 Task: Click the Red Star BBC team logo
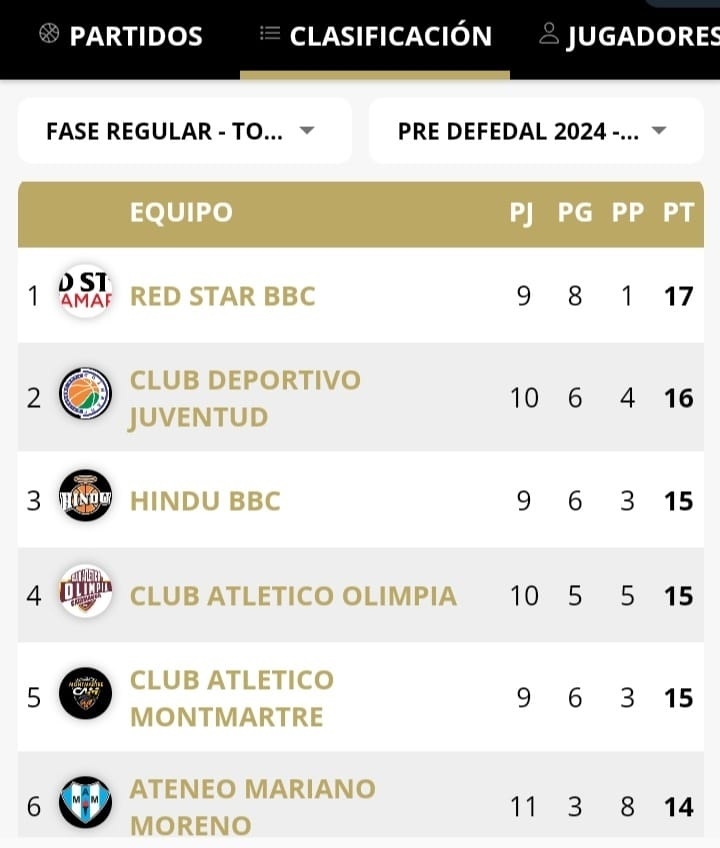(85, 295)
